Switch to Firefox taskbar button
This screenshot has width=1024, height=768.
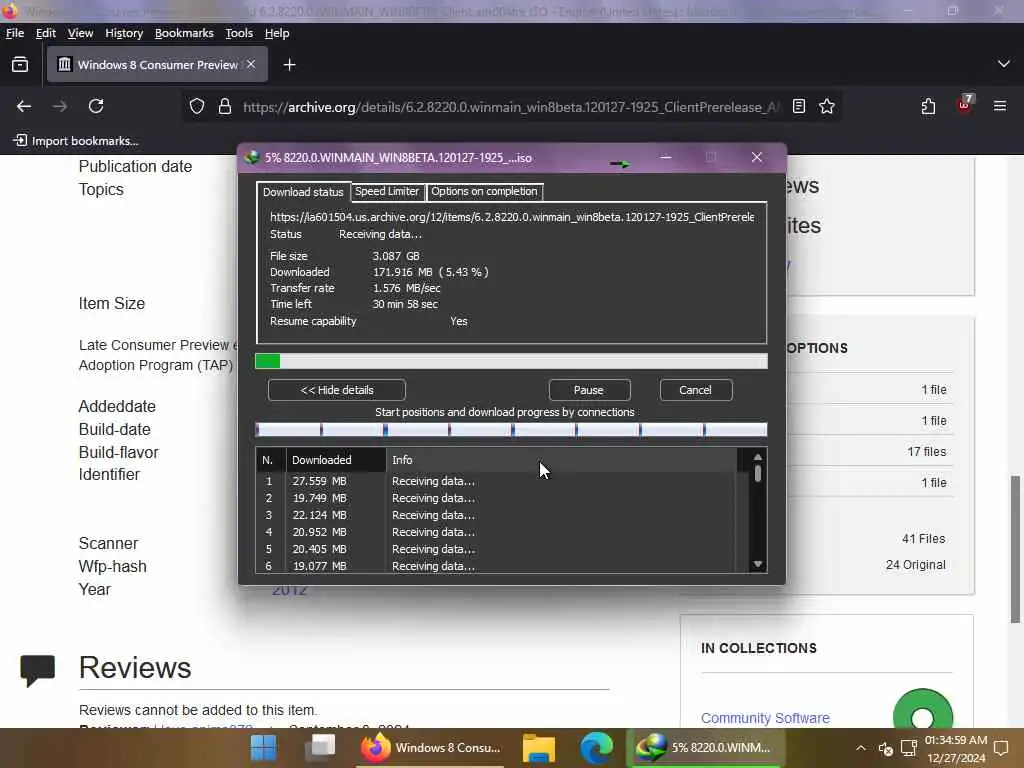tap(432, 748)
